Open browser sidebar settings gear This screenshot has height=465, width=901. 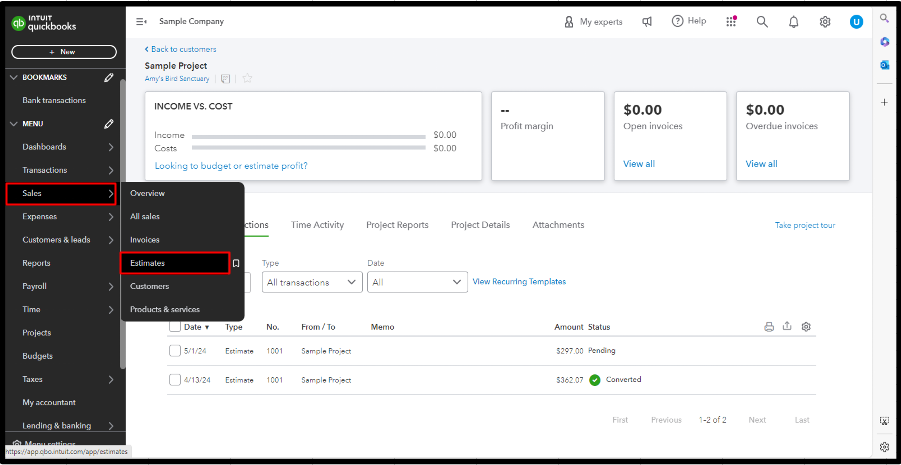884,447
